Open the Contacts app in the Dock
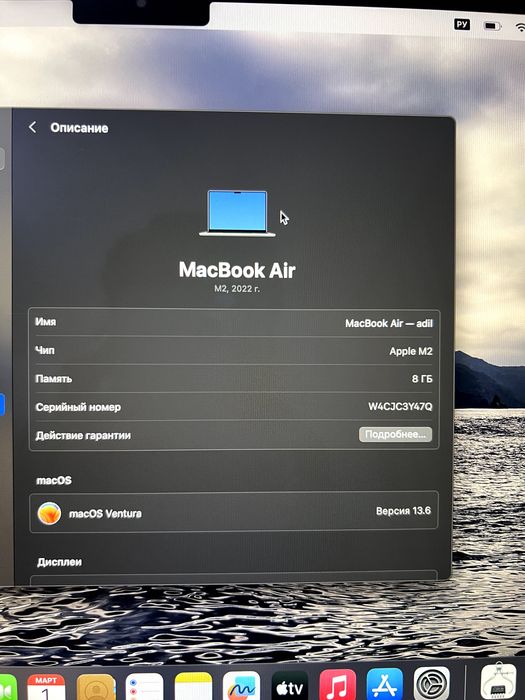Viewport: 525px width, 700px height. pos(96,687)
